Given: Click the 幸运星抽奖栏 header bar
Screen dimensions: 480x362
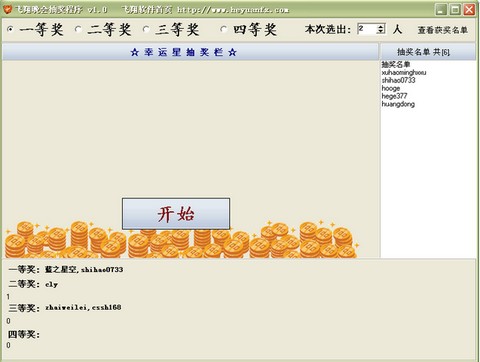Looking at the screenshot, I should 190,52.
